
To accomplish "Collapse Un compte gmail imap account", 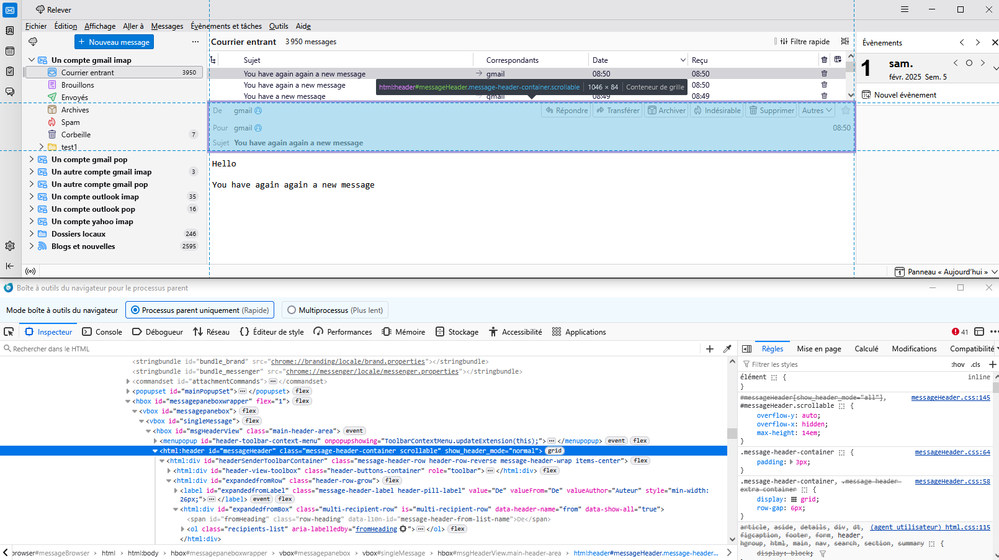I will [x=32, y=60].
